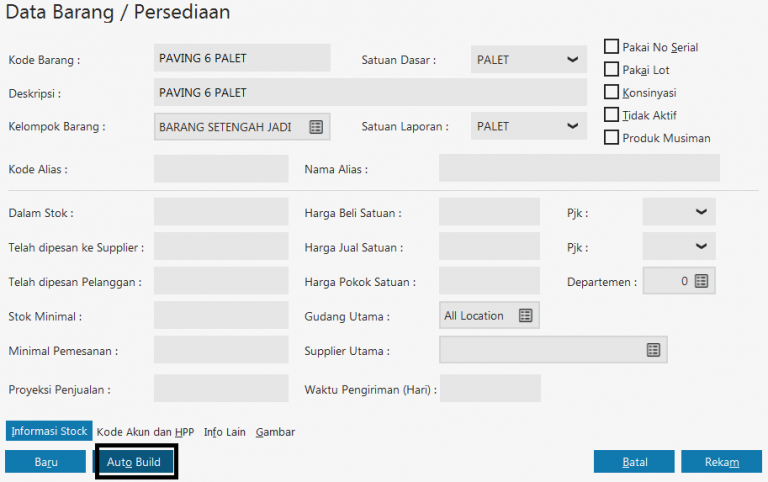The image size is (768, 482).
Task: Open the Pjk dropdown for Harga Jual
Action: click(x=701, y=247)
